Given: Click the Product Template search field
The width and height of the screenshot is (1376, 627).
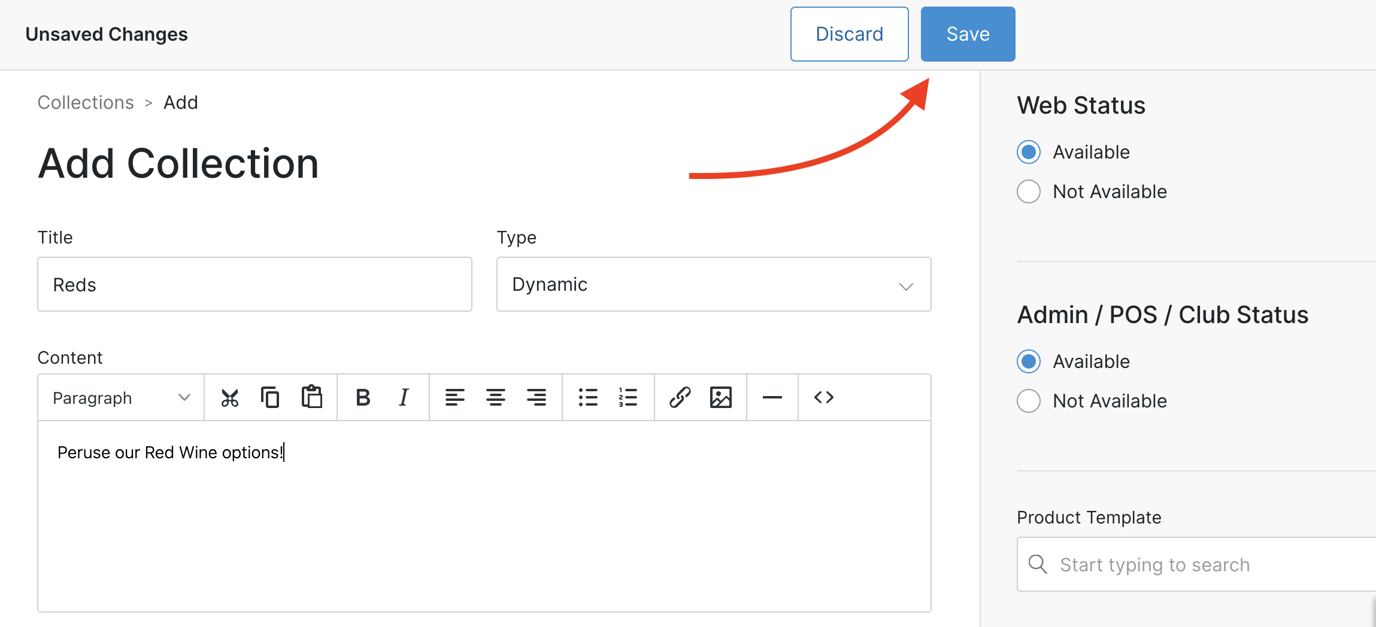Looking at the screenshot, I should click(x=1180, y=564).
